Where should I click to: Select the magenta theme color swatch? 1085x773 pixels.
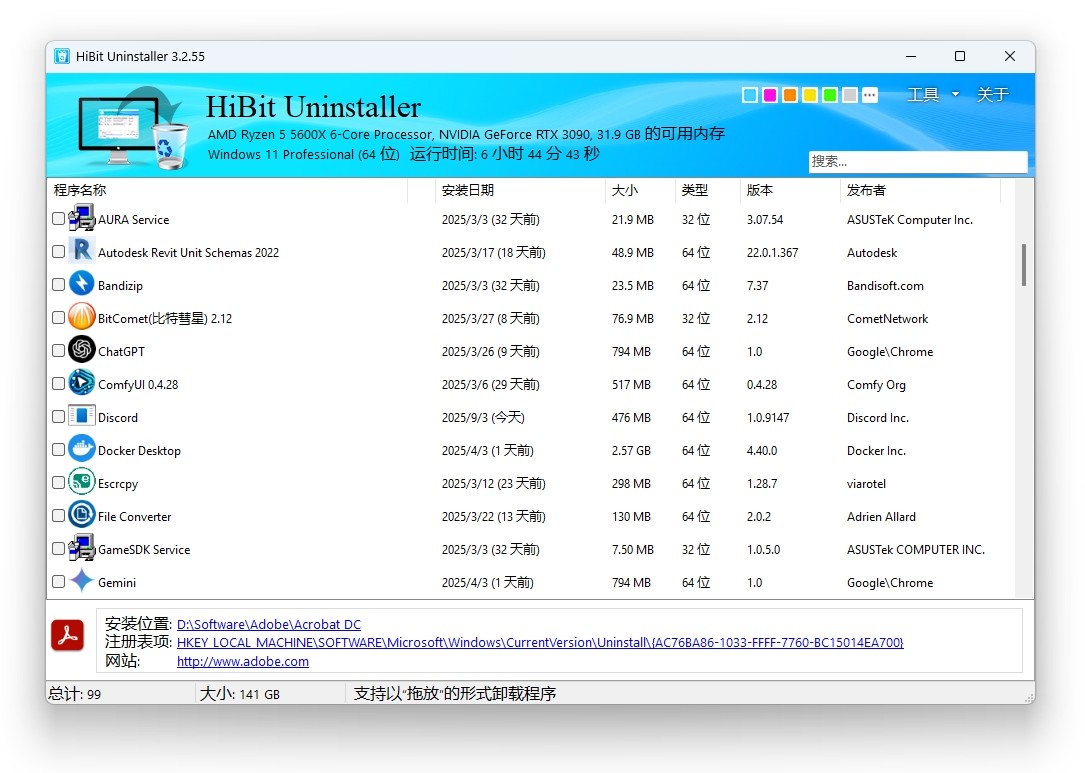click(769, 96)
